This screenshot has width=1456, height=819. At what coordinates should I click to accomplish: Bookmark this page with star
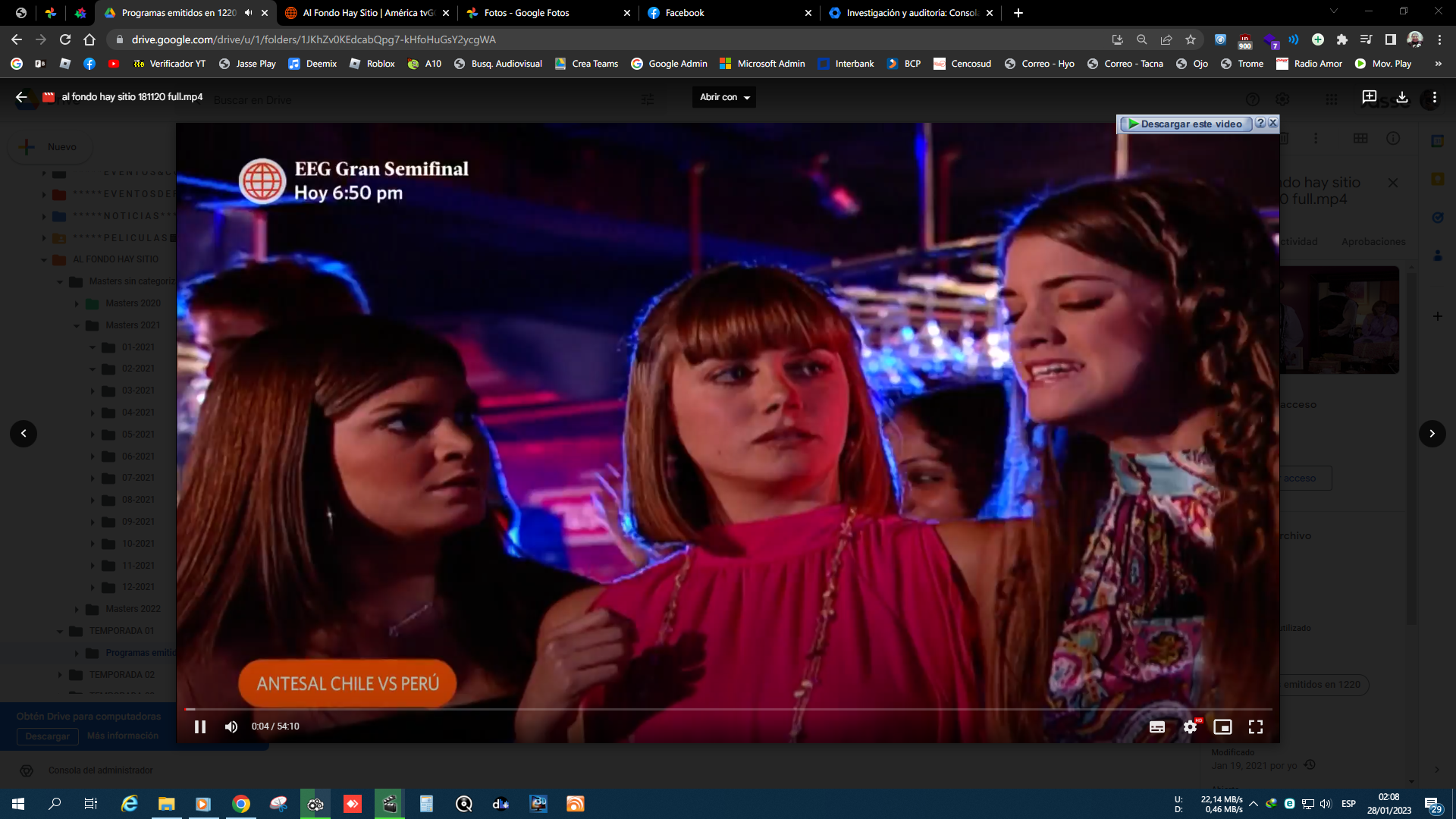pos(1191,39)
